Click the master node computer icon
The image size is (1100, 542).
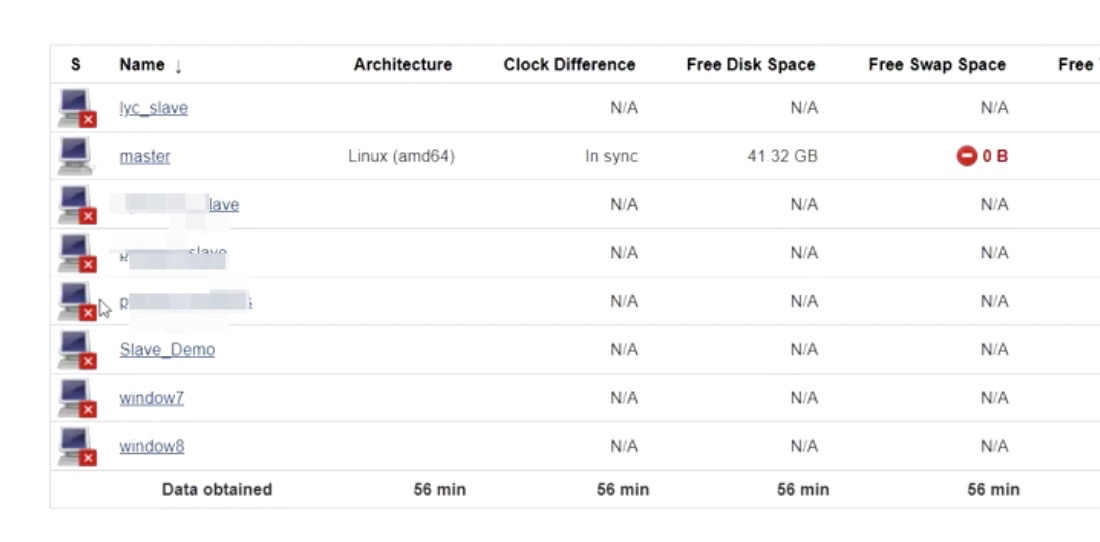pos(76,156)
